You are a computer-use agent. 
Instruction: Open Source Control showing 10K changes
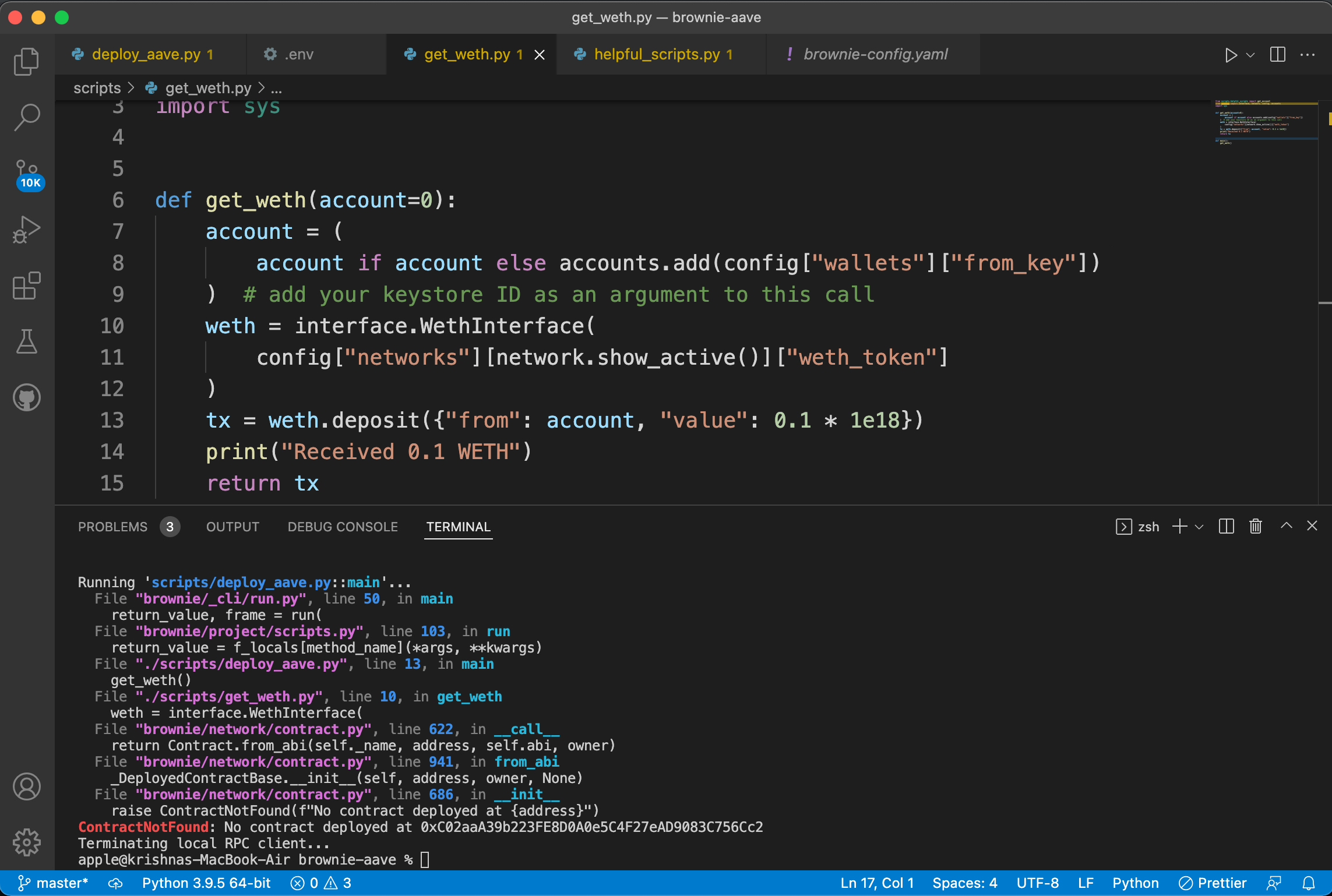point(26,172)
